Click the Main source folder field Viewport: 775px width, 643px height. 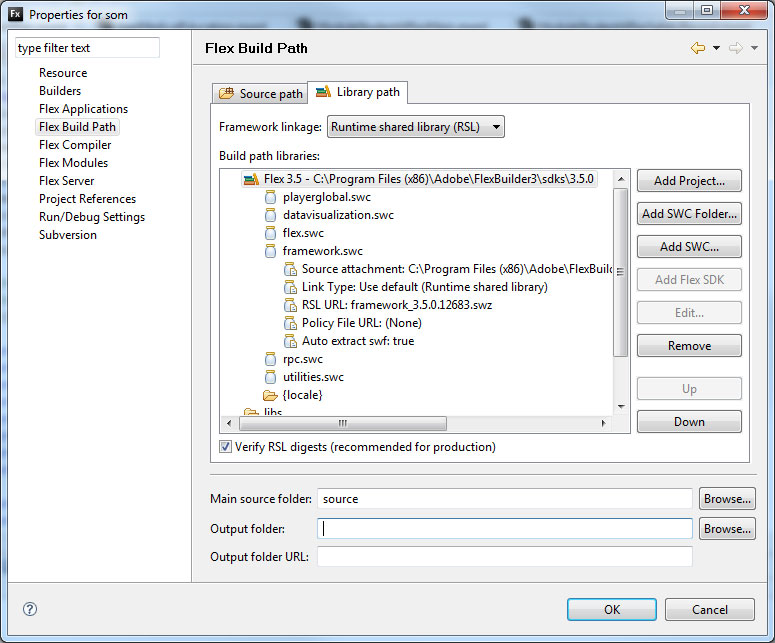[505, 499]
